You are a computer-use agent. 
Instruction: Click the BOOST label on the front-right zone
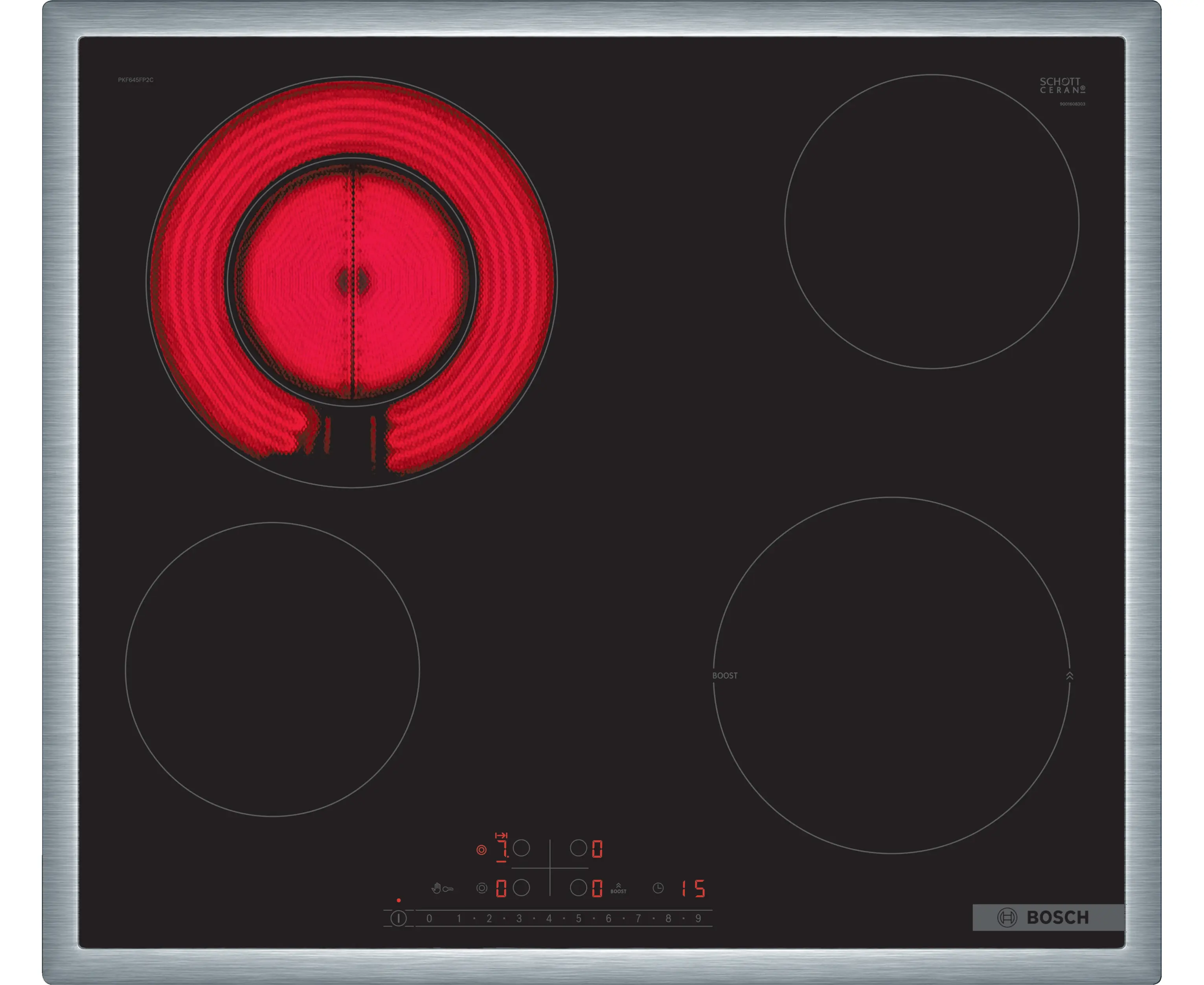[725, 676]
